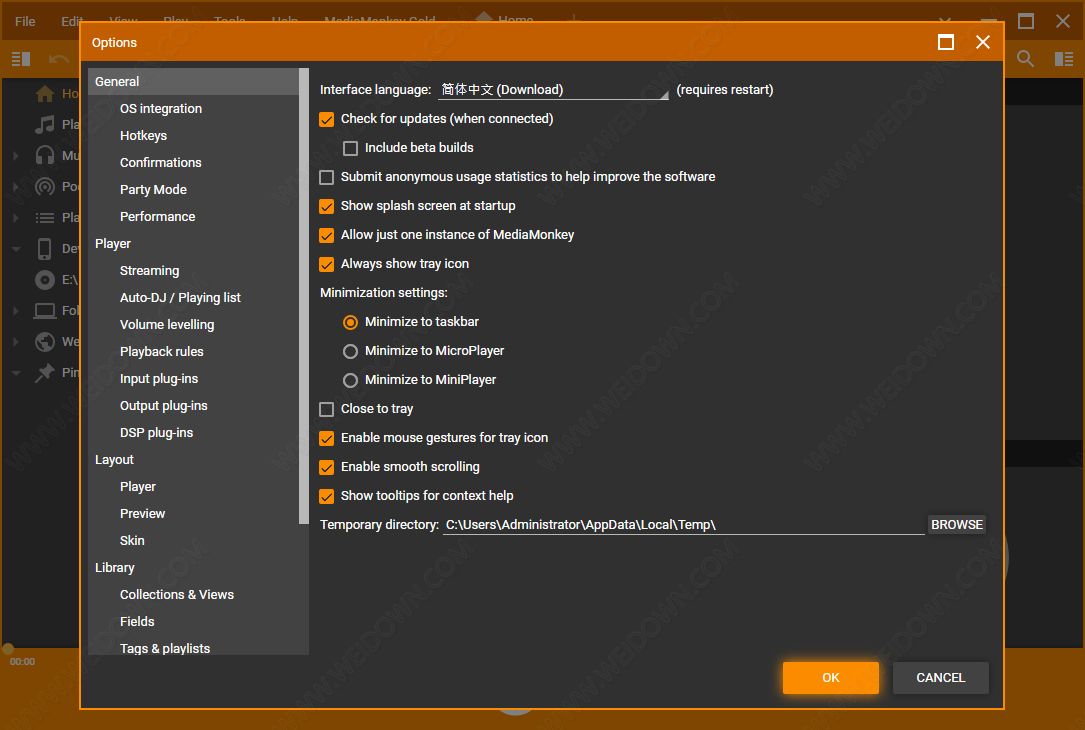Collapse the pinned node arrow in tree
Screen dimensions: 1085x730
(16, 373)
